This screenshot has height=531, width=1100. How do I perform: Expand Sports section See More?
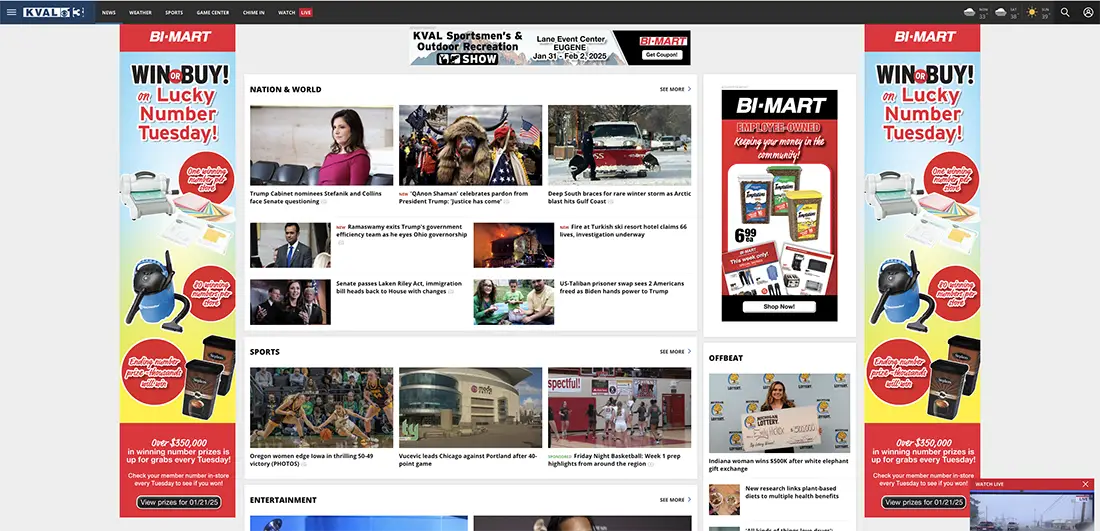[x=675, y=351]
